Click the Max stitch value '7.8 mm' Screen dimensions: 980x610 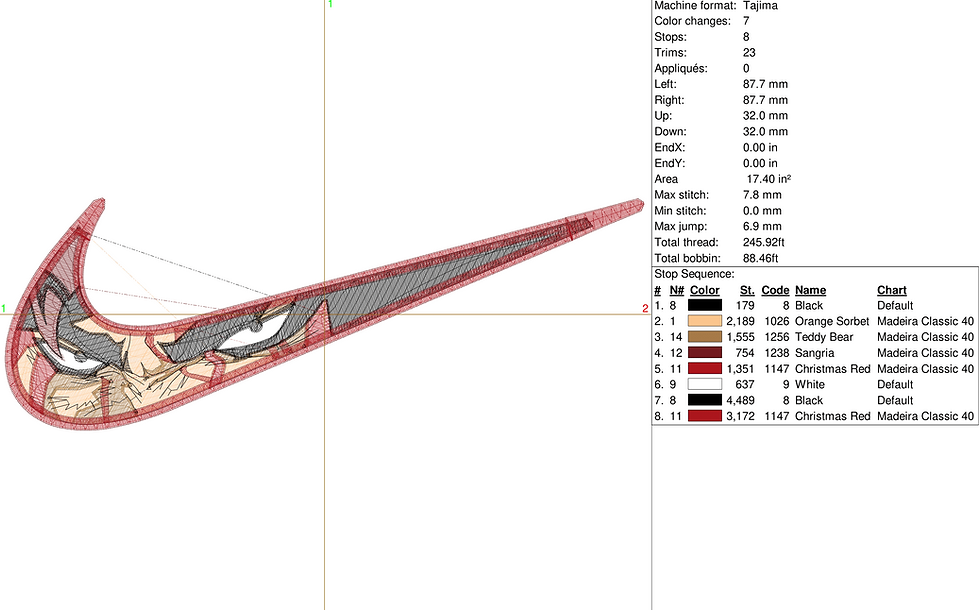click(762, 195)
